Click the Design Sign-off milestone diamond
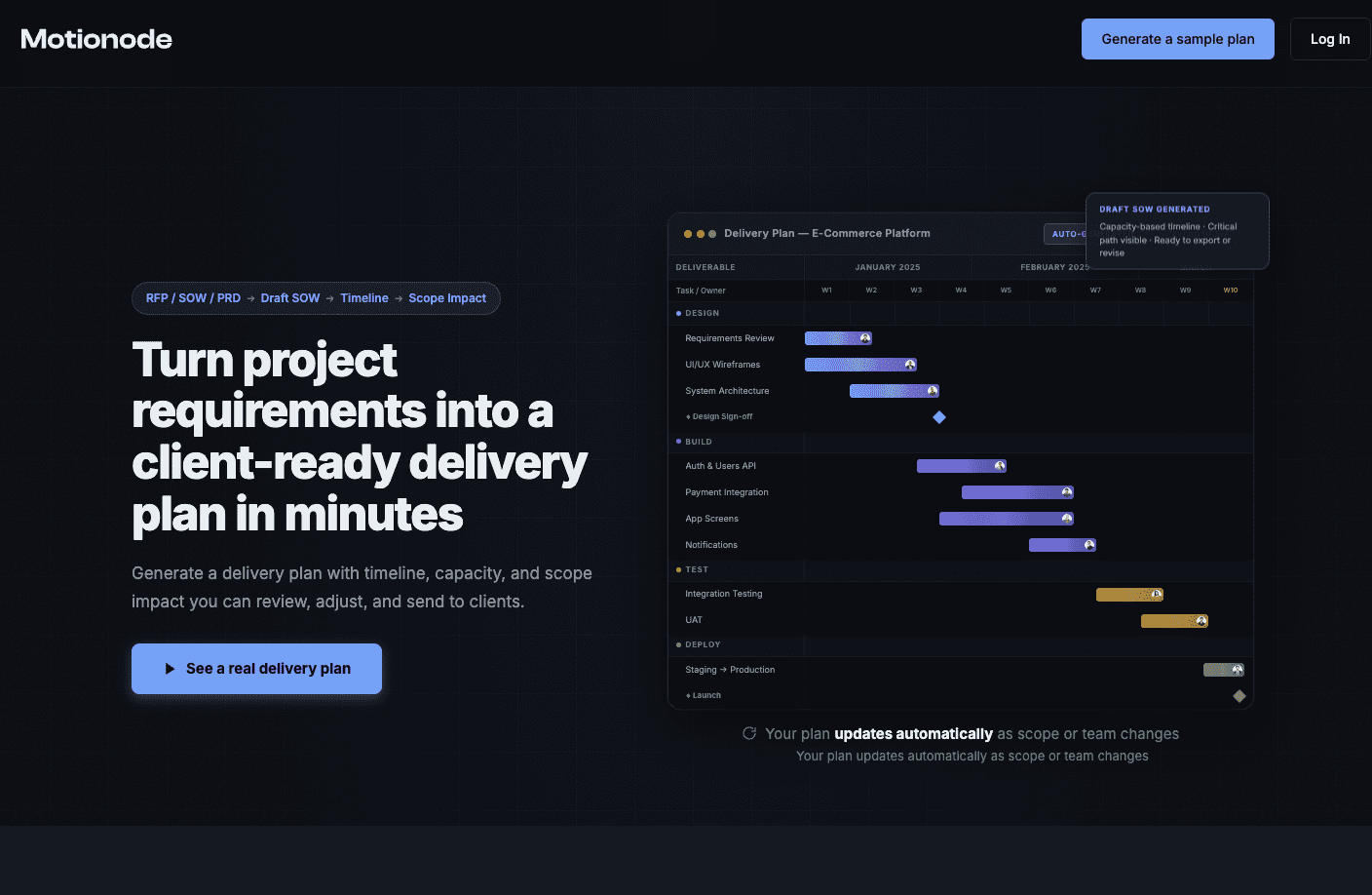 coord(939,417)
